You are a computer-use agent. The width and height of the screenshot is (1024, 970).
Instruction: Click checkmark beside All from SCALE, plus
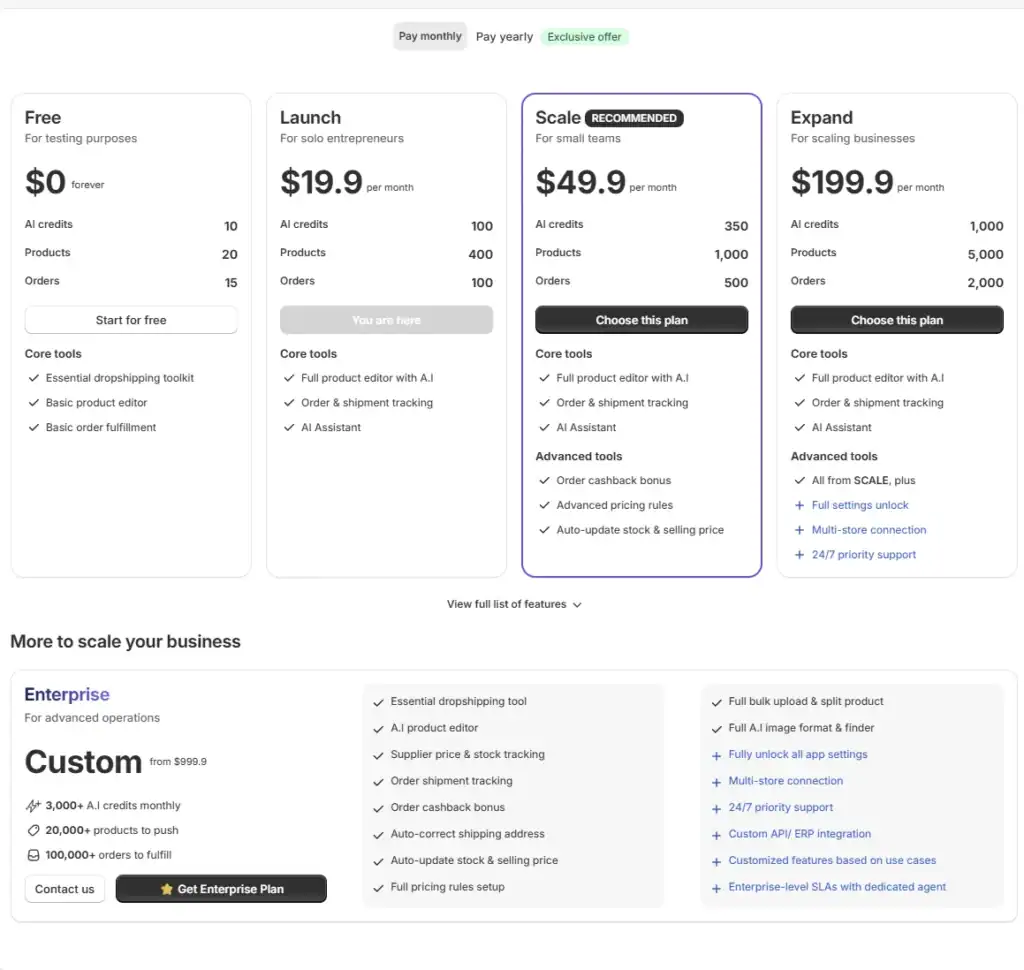pyautogui.click(x=799, y=480)
